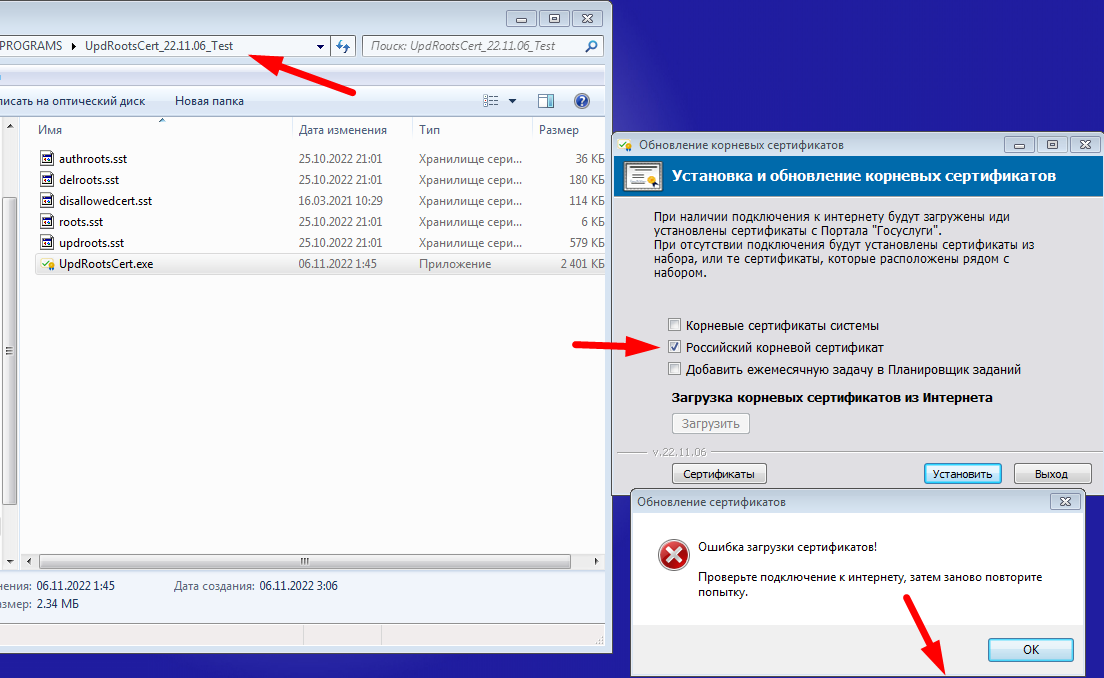Image resolution: width=1104 pixels, height=678 pixels.
Task: Click size value '2 401 КБ'
Action: point(582,264)
